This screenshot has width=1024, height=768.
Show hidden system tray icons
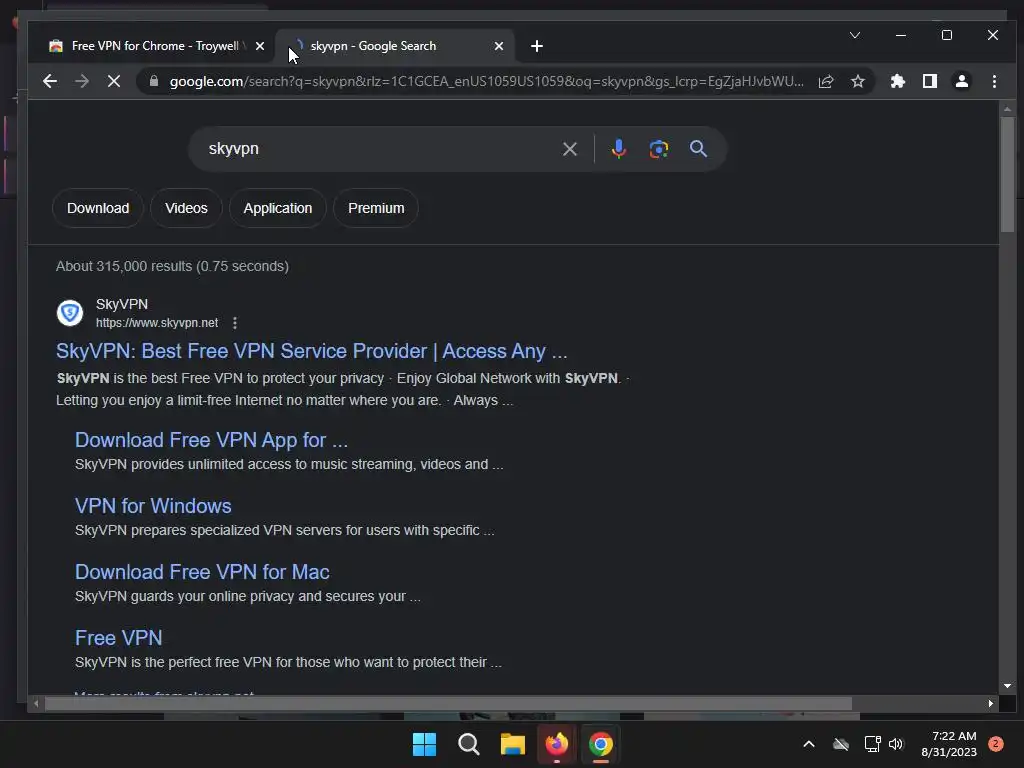808,744
